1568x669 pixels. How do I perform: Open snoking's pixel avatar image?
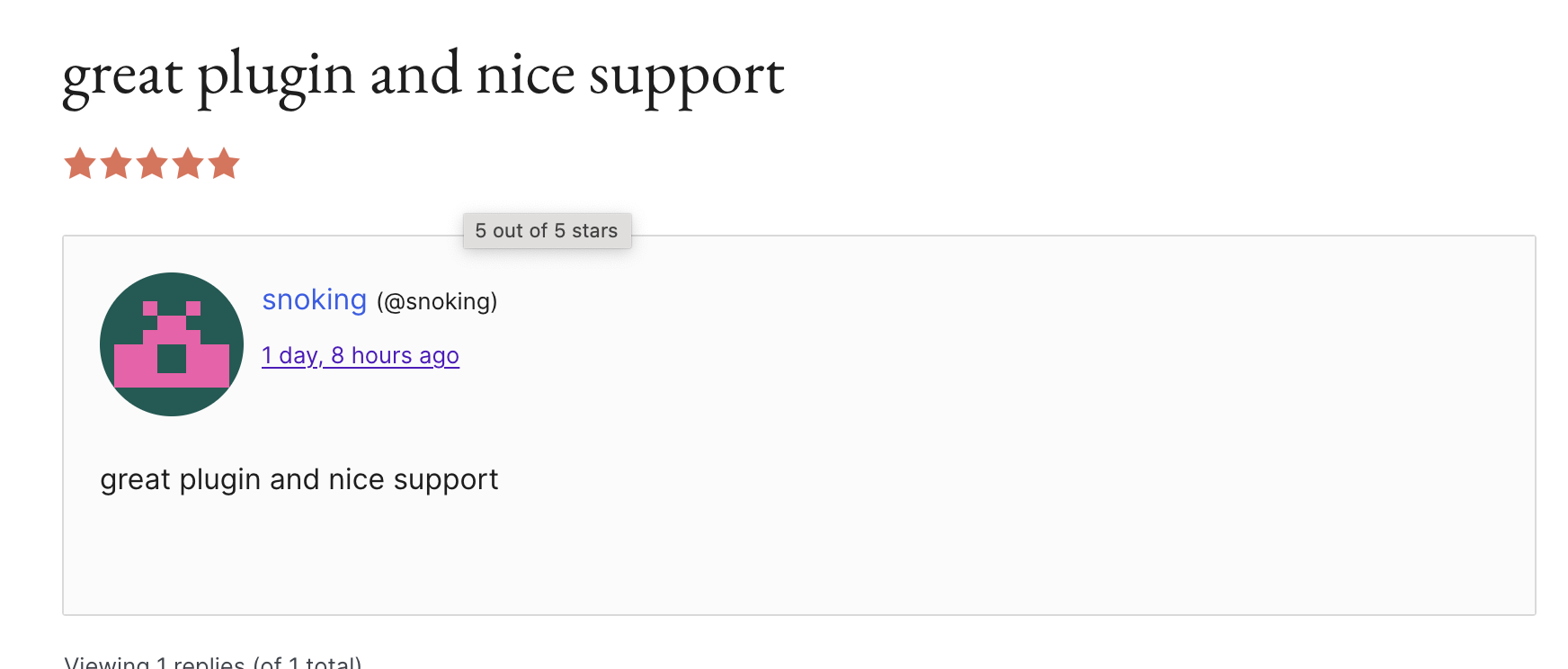coord(172,344)
